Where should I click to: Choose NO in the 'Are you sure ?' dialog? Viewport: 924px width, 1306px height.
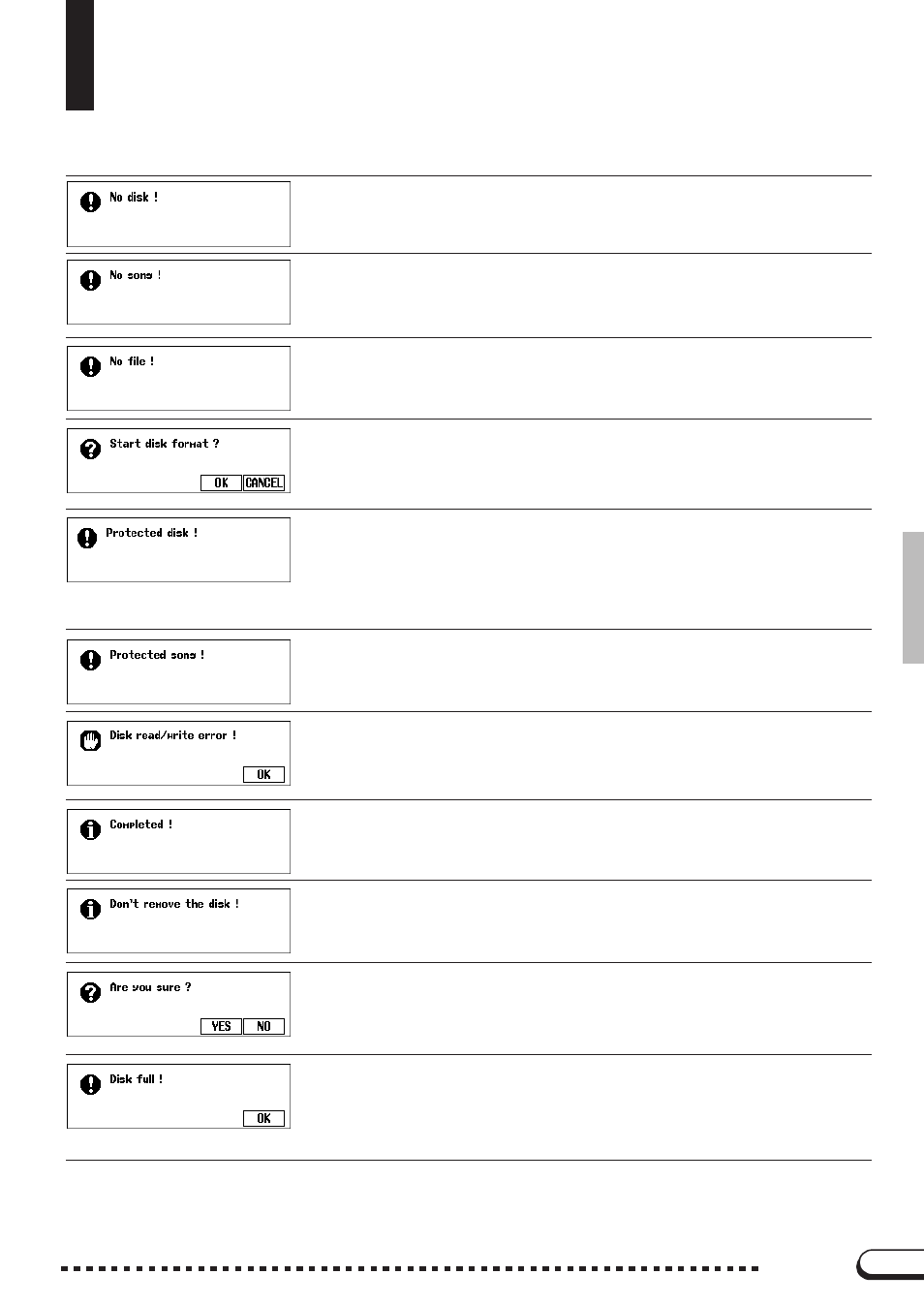click(263, 1026)
